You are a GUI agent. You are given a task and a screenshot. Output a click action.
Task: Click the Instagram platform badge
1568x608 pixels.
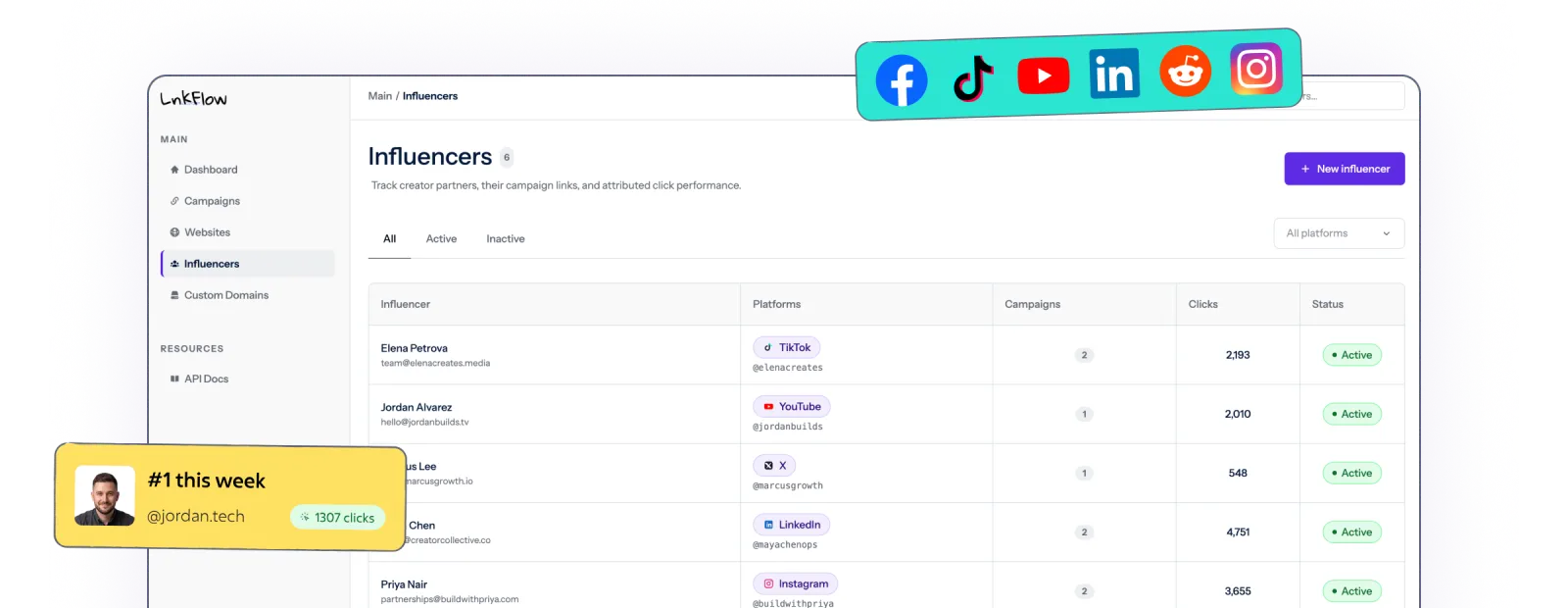pyautogui.click(x=795, y=583)
